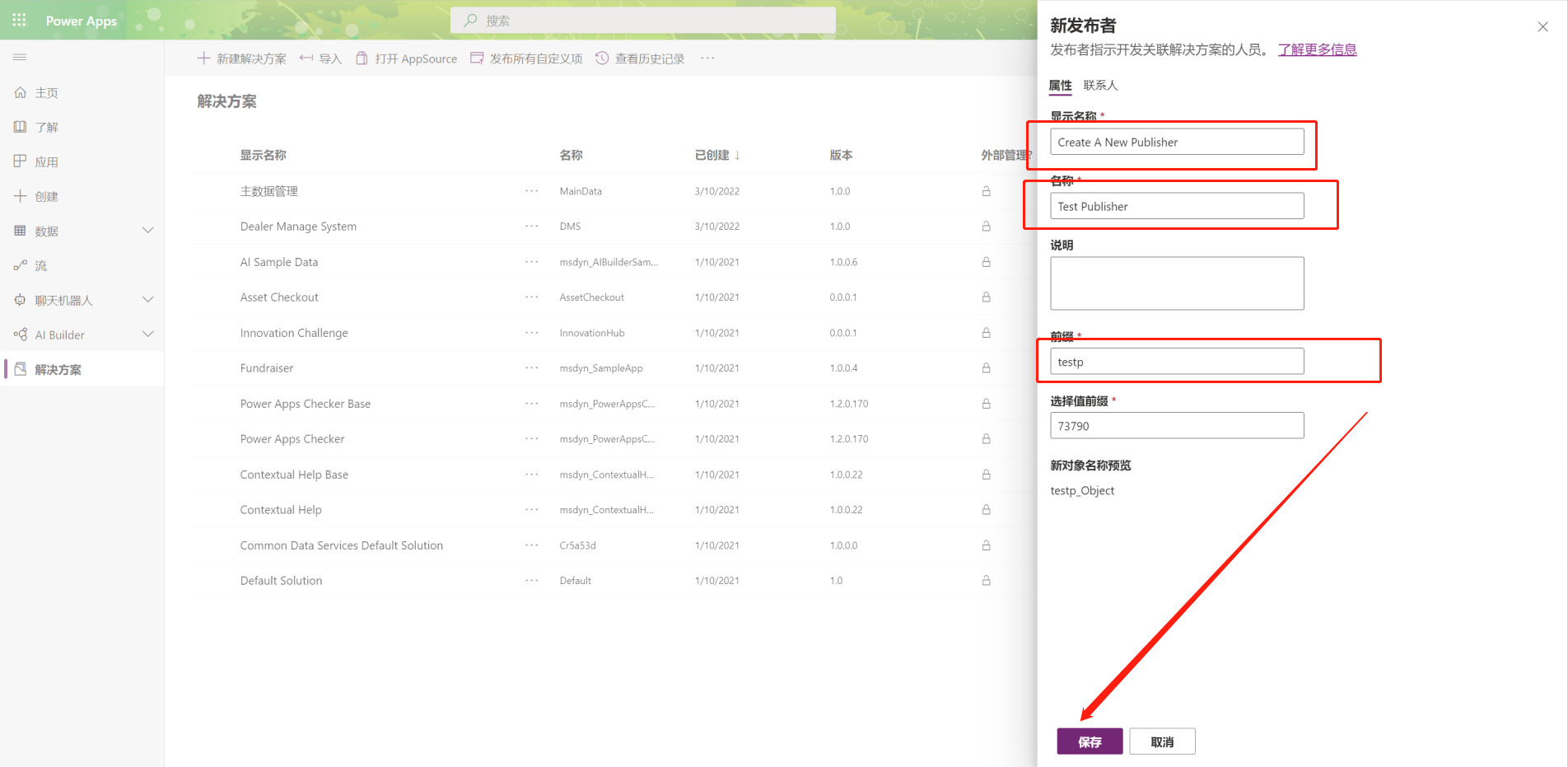
Task: Open more options for Dealer Manage System
Action: 532,227
